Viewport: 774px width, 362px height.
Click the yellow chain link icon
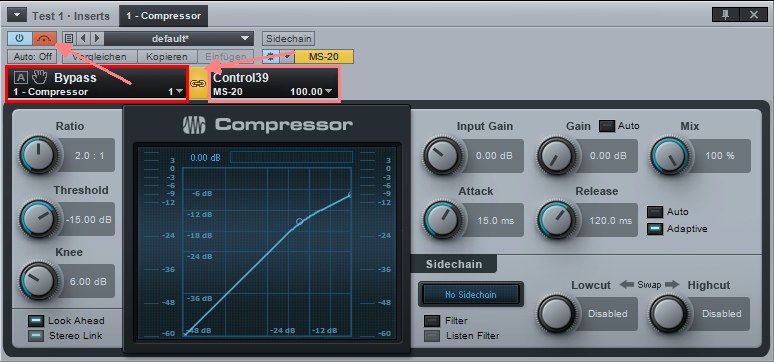[198, 83]
